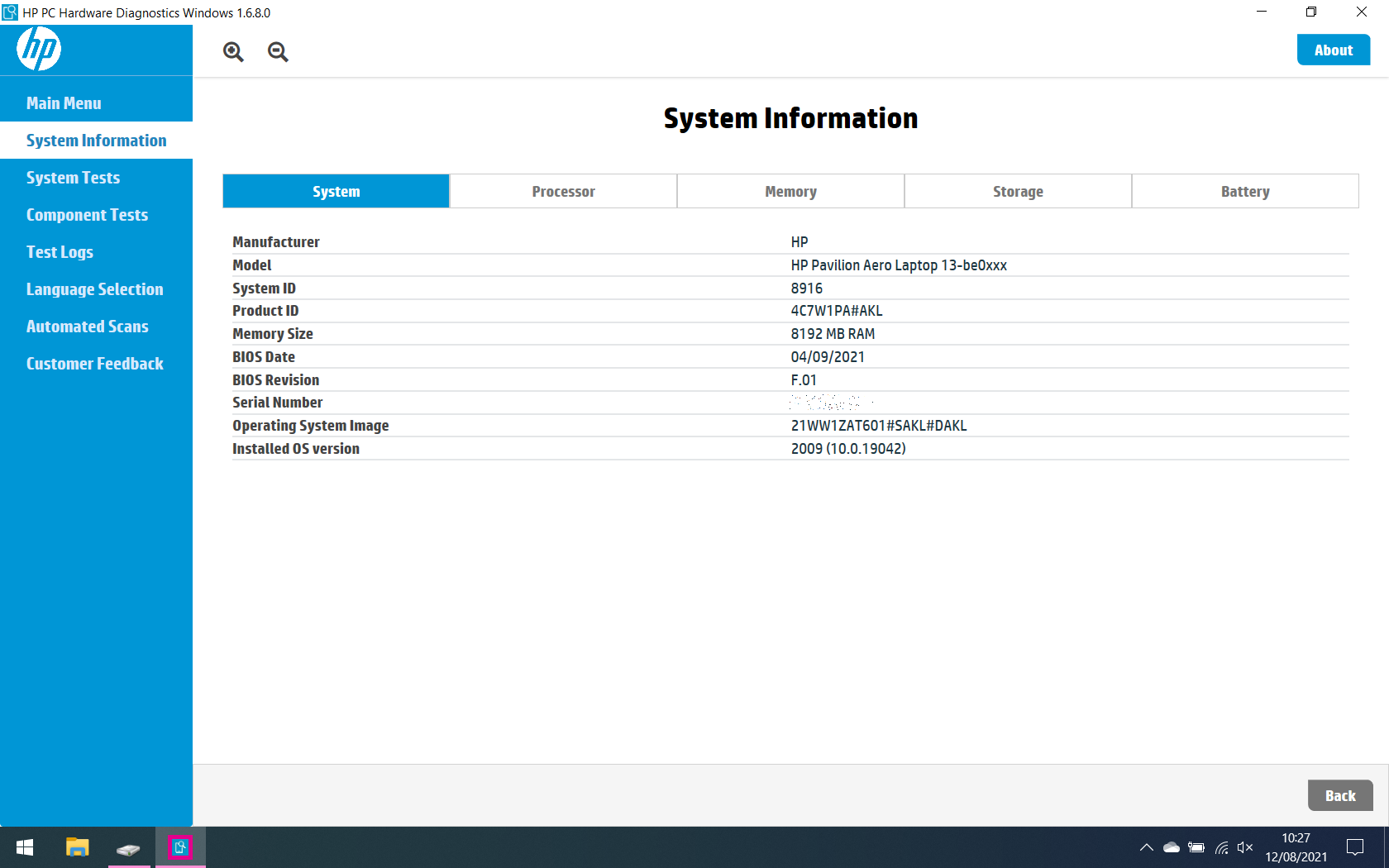This screenshot has height=868, width=1389.
Task: Click the model value HP Pavilion Aero Laptop
Action: click(899, 265)
